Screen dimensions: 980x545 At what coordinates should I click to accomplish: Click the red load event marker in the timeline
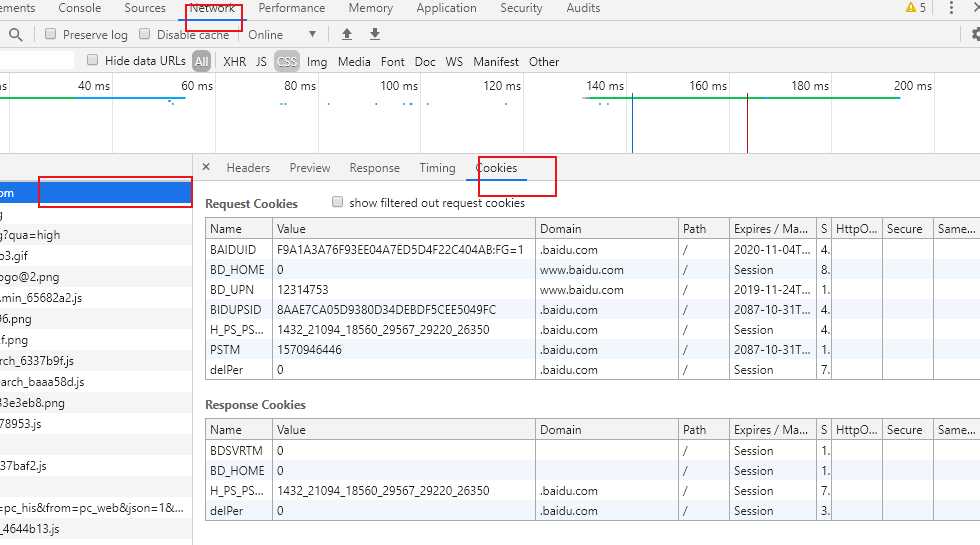[747, 122]
